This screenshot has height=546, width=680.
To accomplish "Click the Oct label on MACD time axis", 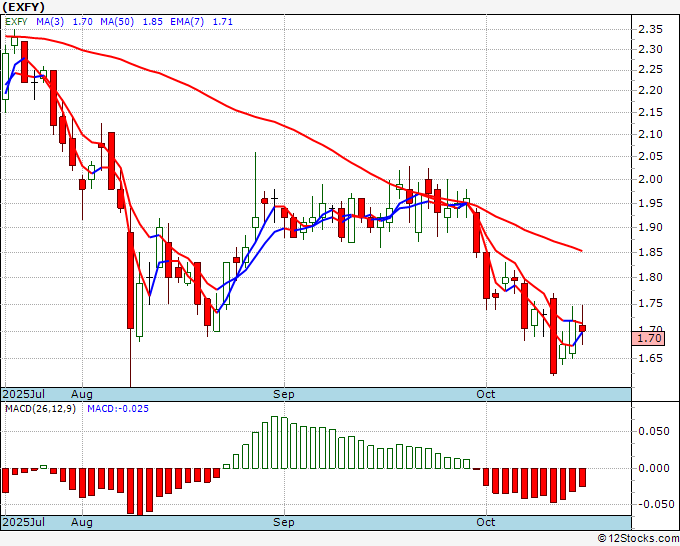I will point(485,522).
